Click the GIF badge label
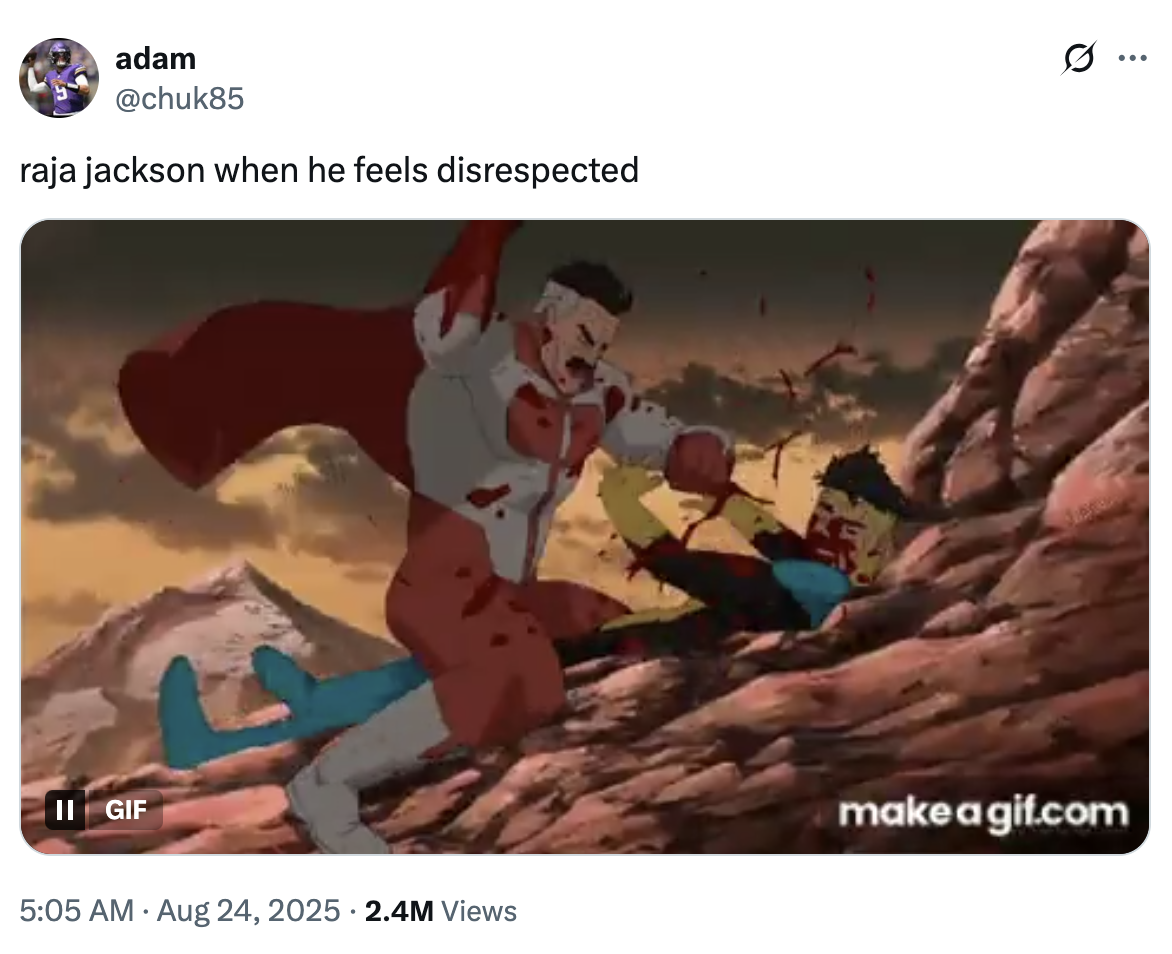The height and width of the screenshot is (954, 1172). tap(126, 810)
